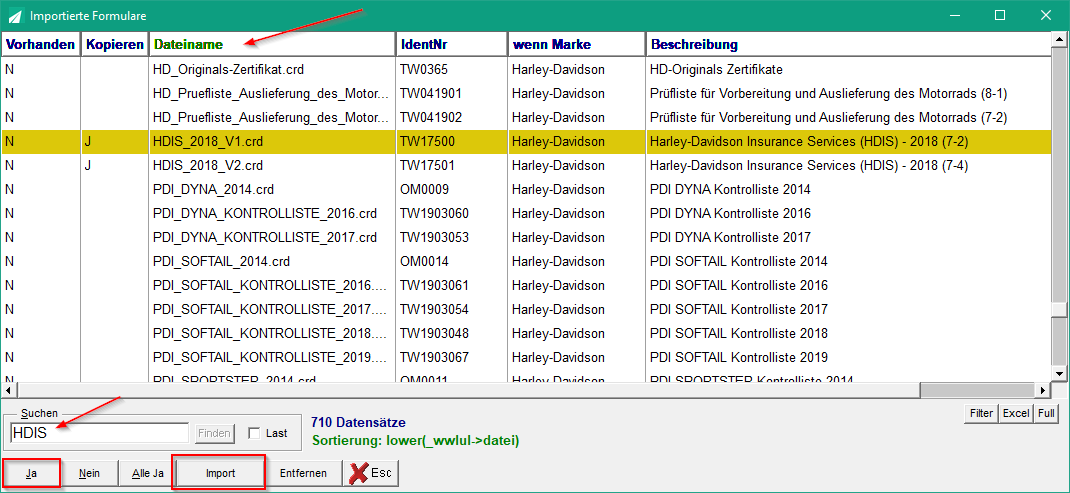Click description PDI DYNA Kontrollliste 2014
Image resolution: width=1070 pixels, height=493 pixels.
pos(730,189)
